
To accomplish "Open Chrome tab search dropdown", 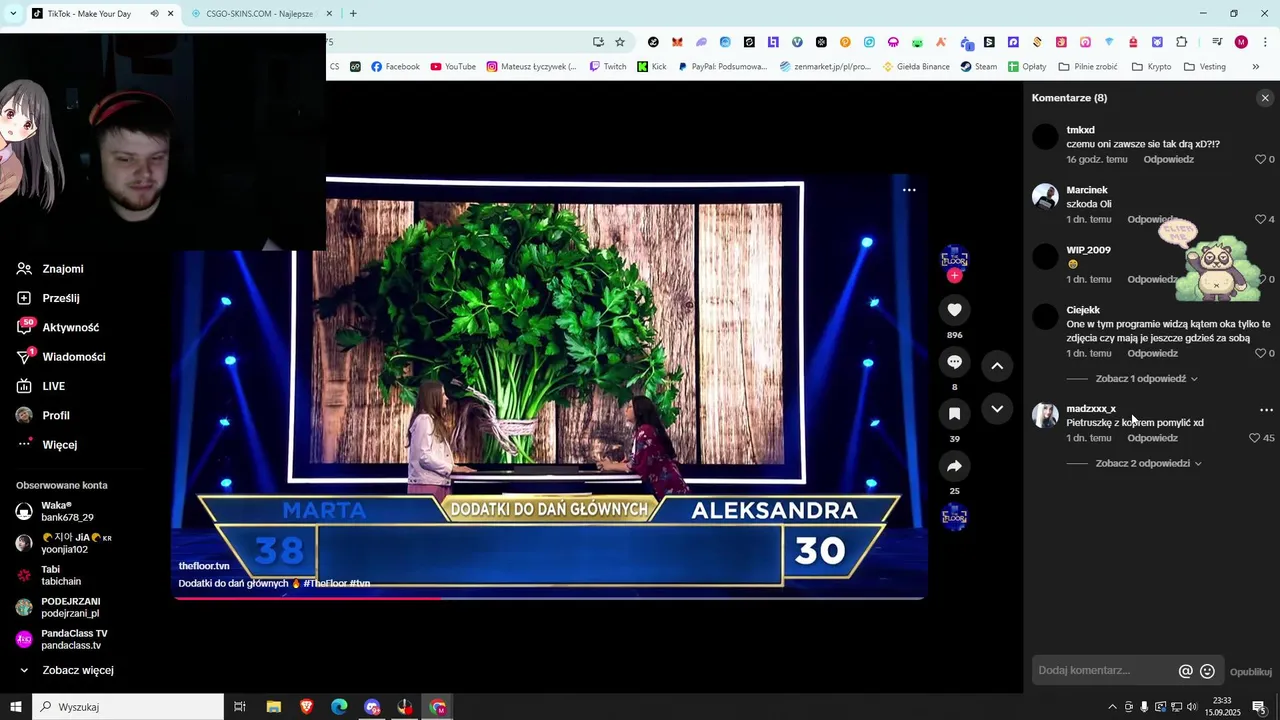I will 13,13.
